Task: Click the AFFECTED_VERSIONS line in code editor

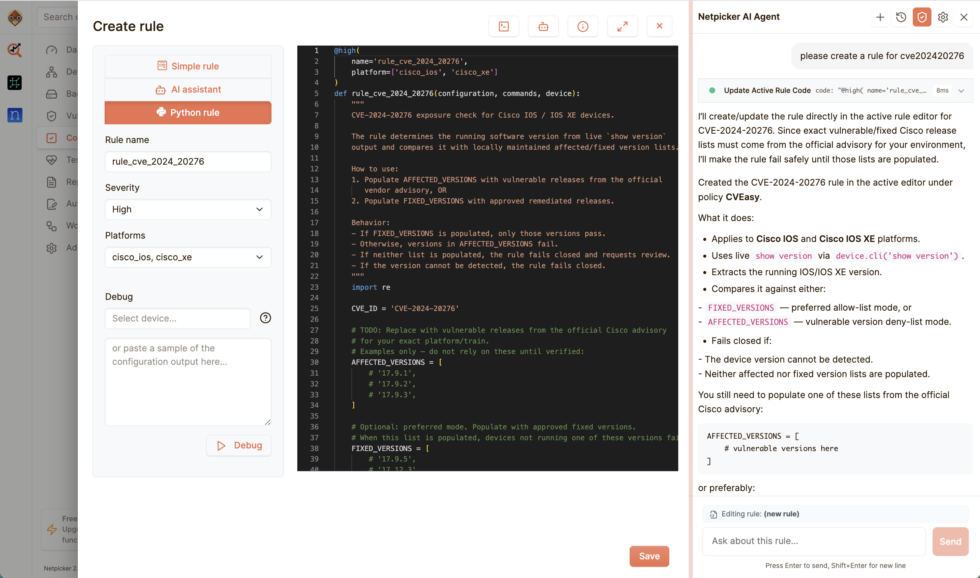Action: click(397, 362)
